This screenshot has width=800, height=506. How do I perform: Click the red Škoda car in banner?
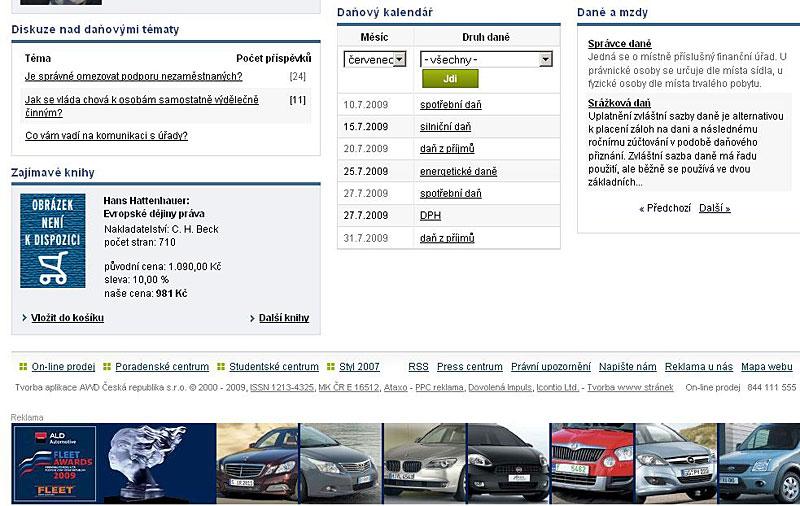(592, 464)
